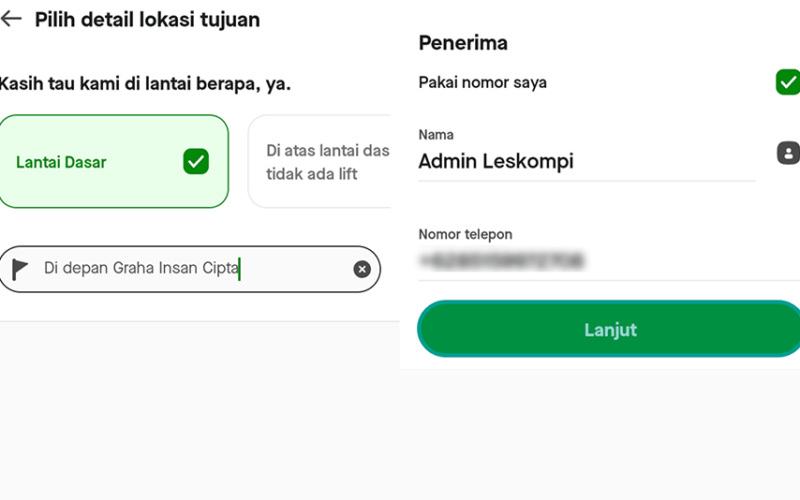Click the Pilih detail lokasi tujuan title
This screenshot has height=500, width=800.
[x=147, y=19]
